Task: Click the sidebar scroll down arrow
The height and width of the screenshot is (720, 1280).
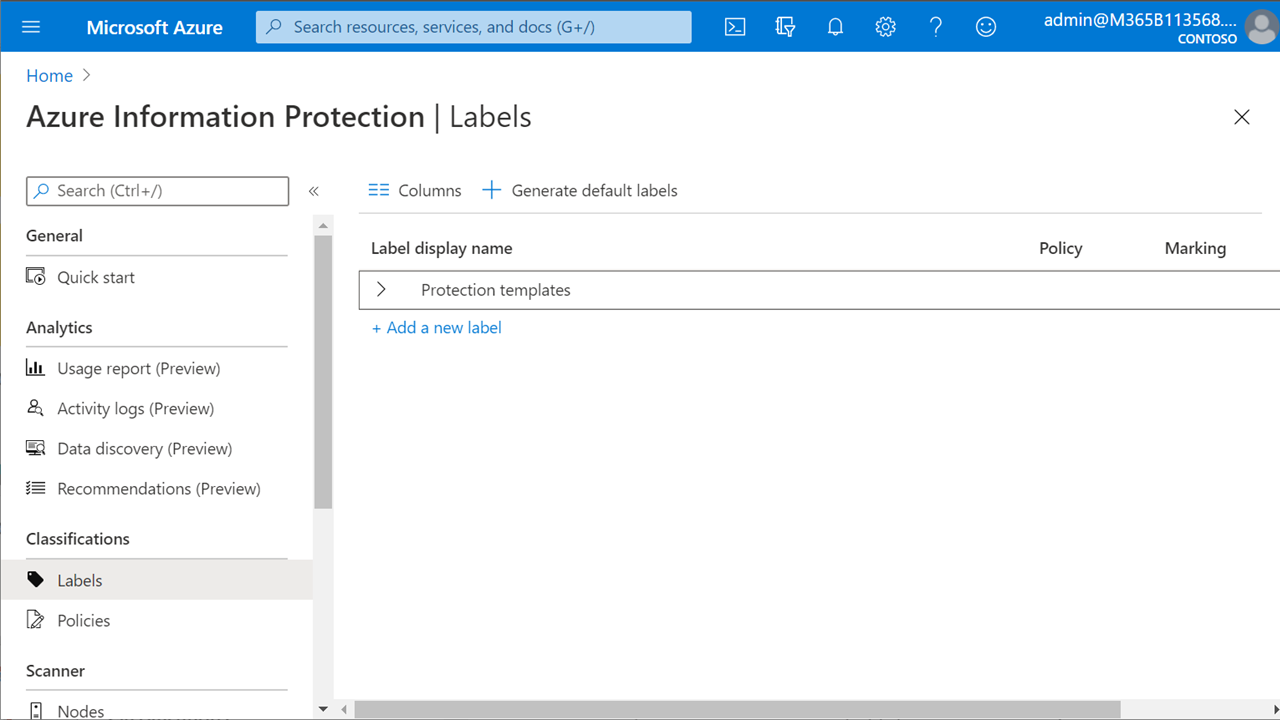Action: tap(323, 708)
